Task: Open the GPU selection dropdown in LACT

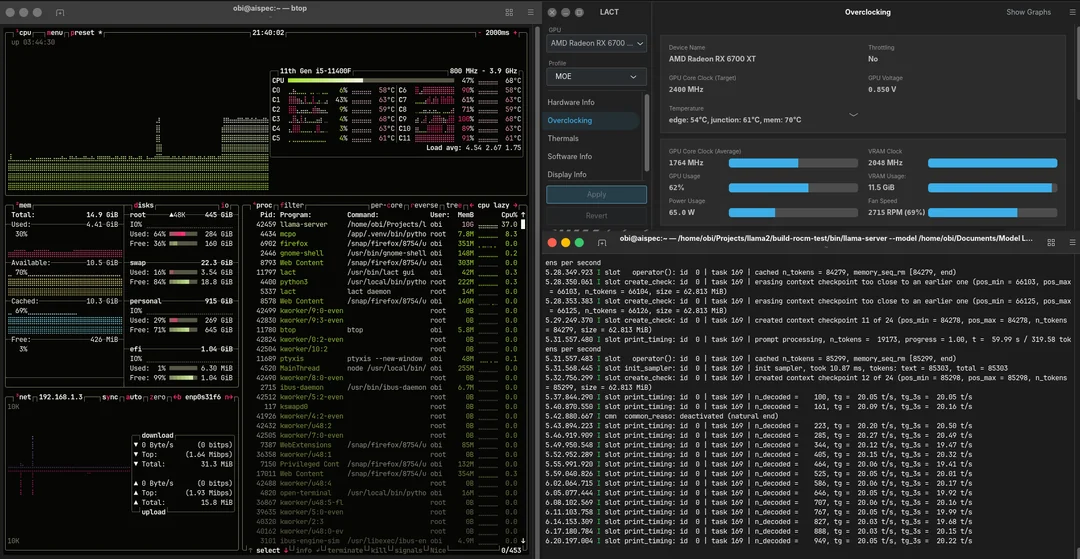Action: (x=596, y=43)
